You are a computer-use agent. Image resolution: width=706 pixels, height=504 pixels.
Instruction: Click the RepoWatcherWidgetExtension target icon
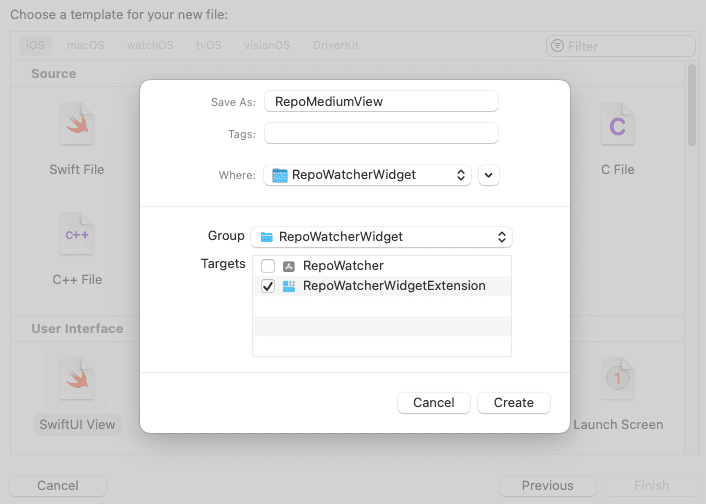pyautogui.click(x=289, y=286)
